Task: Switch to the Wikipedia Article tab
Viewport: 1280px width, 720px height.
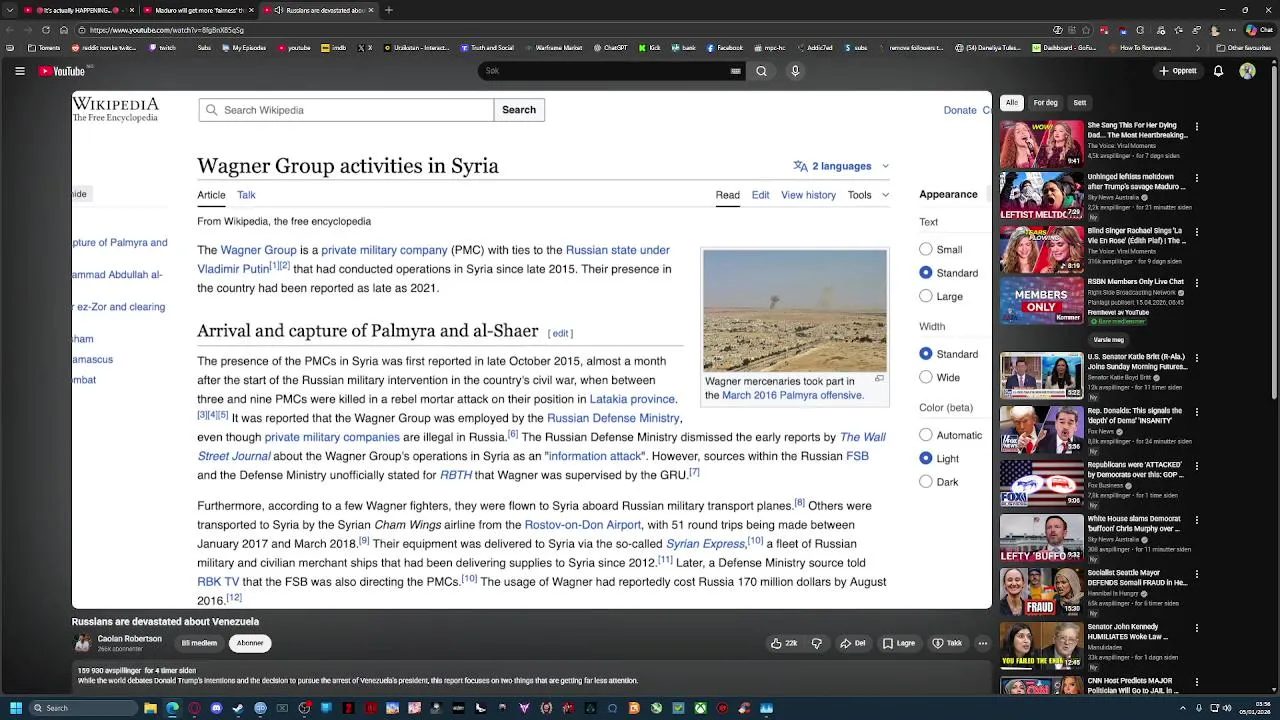Action: pyautogui.click(x=211, y=195)
